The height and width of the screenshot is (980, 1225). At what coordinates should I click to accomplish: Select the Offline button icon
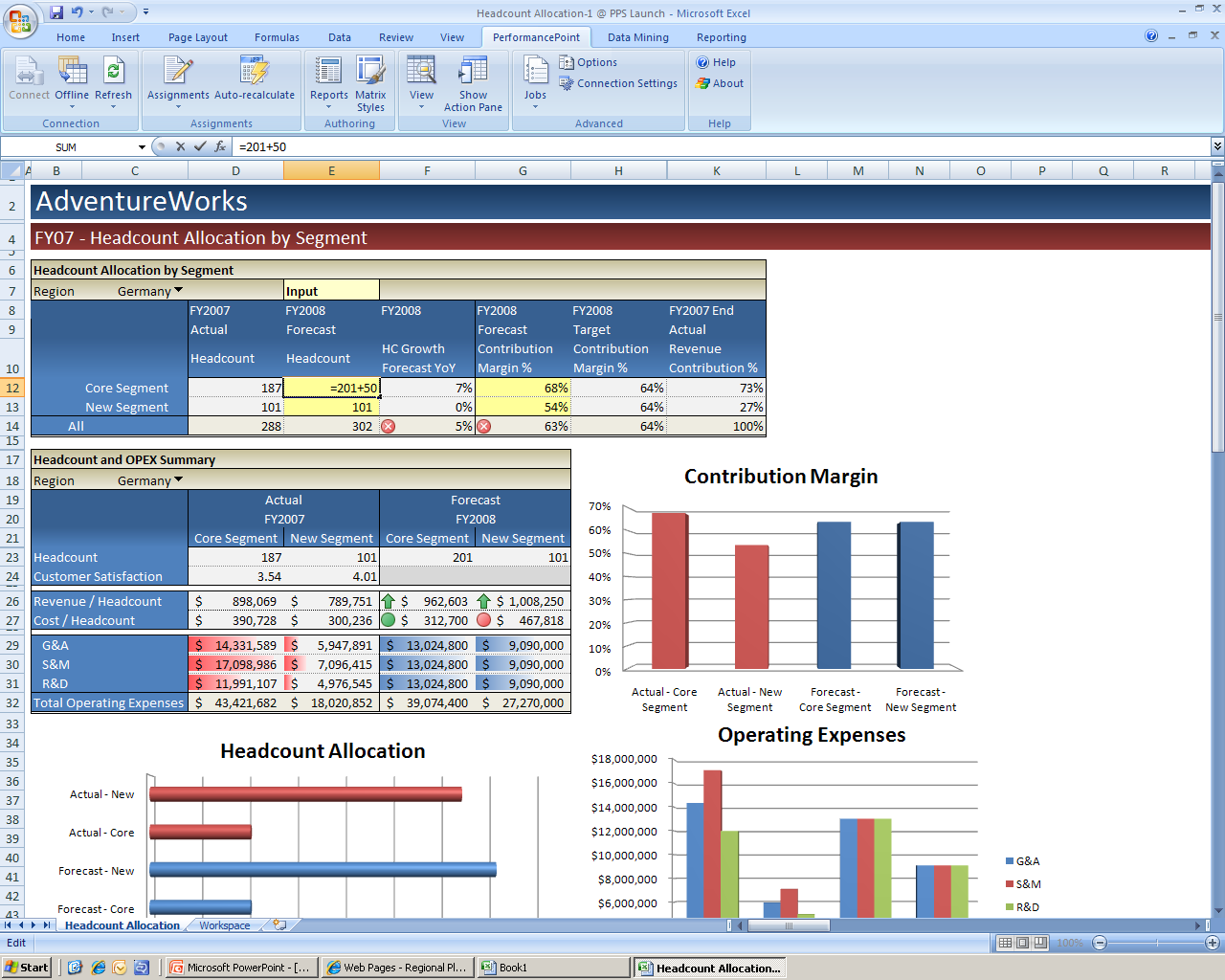tap(72, 71)
